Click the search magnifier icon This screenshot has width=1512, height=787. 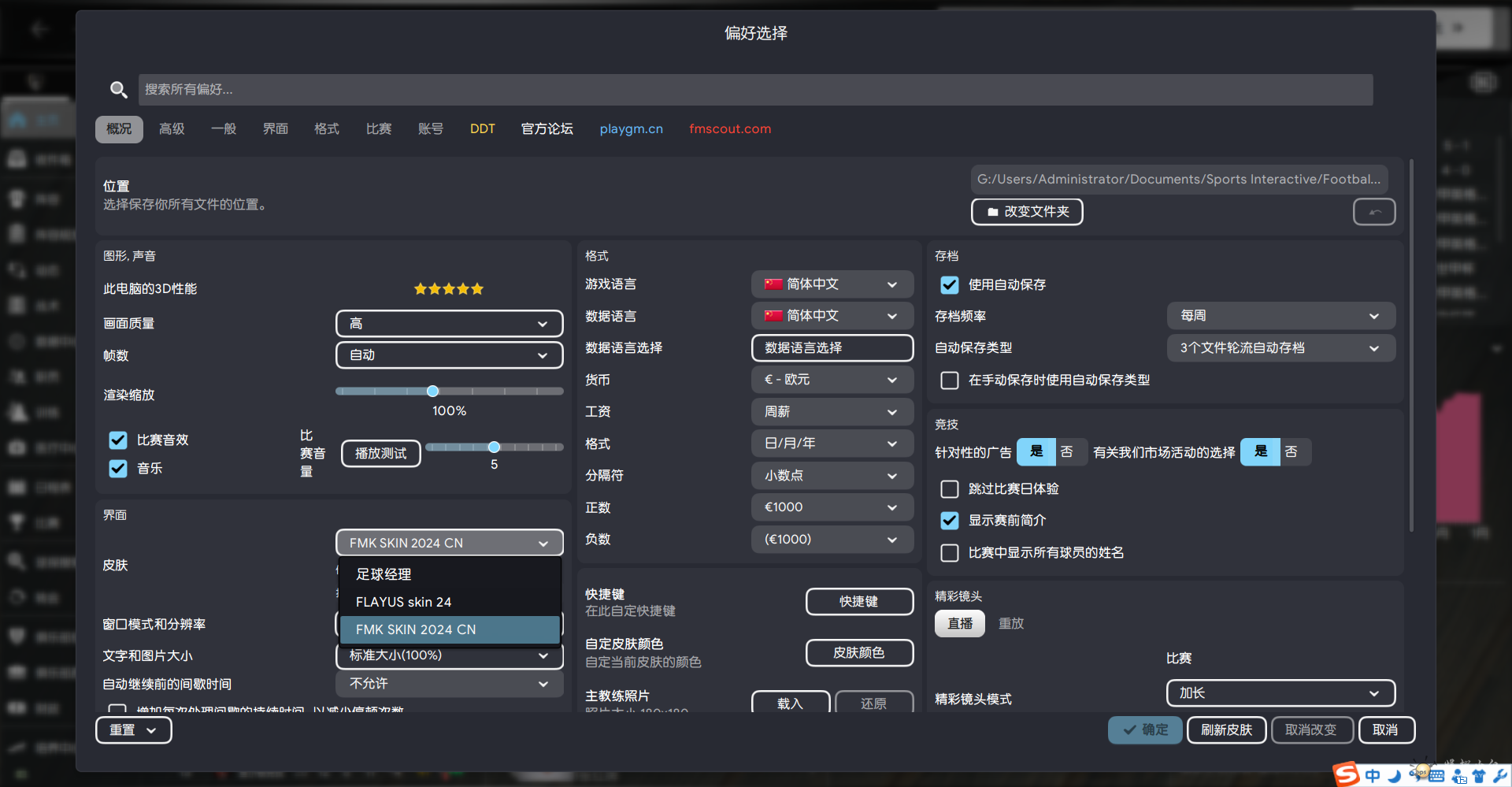[x=118, y=90]
